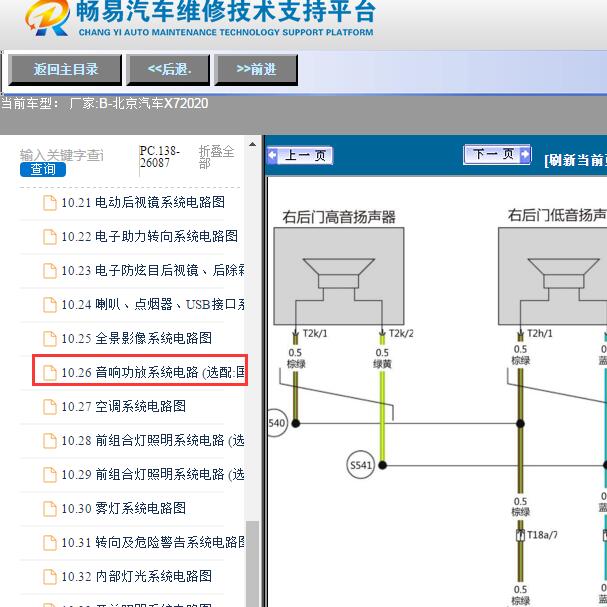This screenshot has height=607, width=607.
Task: Click the 返回主目录 button
Action: coord(65,70)
